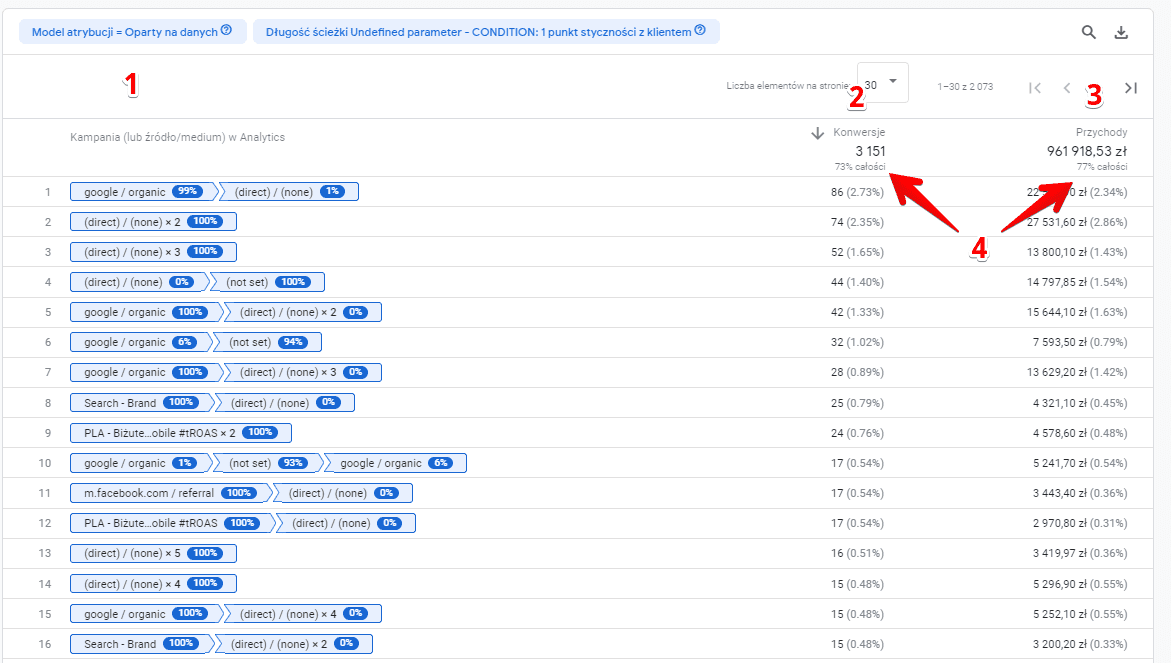Click the search magnifier icon
The image size is (1171, 663).
point(1089,32)
